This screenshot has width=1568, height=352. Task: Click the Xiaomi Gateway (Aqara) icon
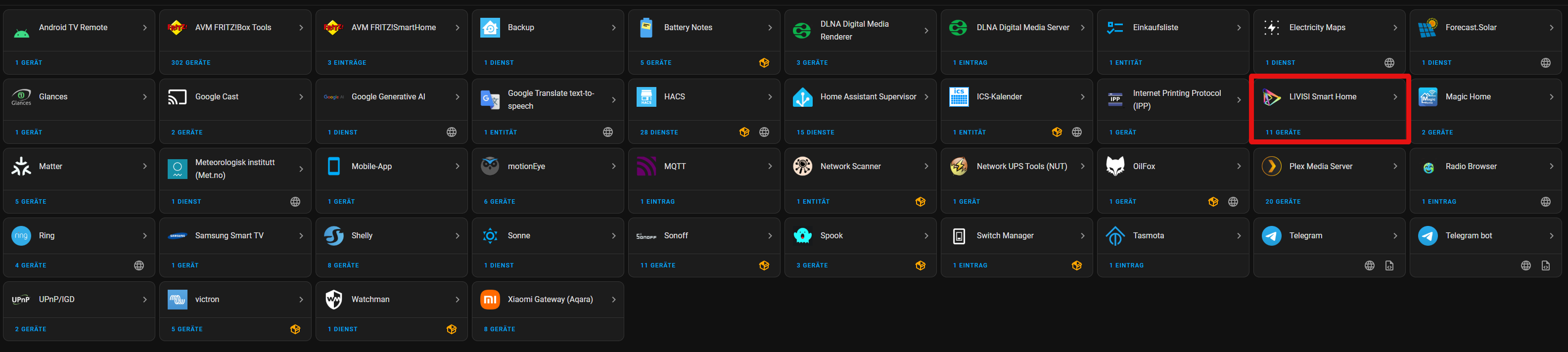490,299
